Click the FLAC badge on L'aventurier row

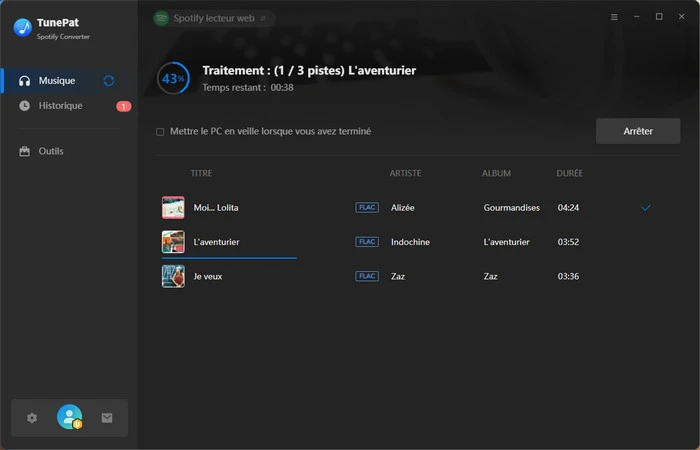367,242
